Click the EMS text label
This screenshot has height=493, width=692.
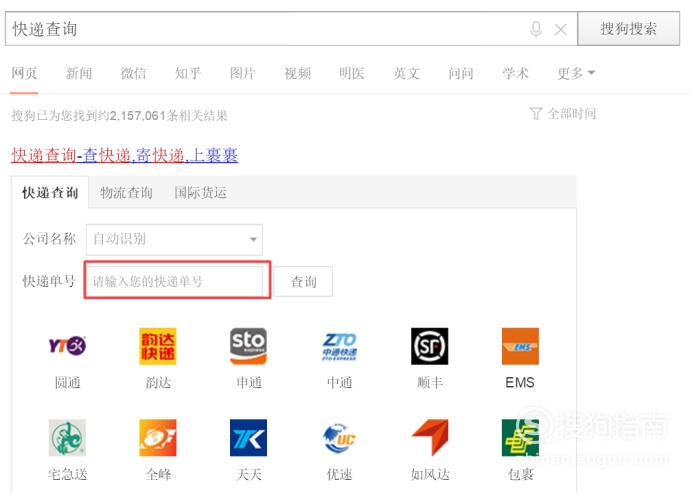point(520,382)
